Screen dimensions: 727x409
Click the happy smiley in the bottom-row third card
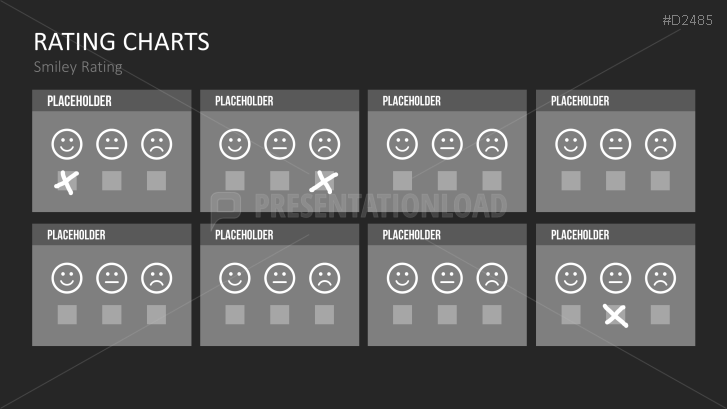pos(402,277)
